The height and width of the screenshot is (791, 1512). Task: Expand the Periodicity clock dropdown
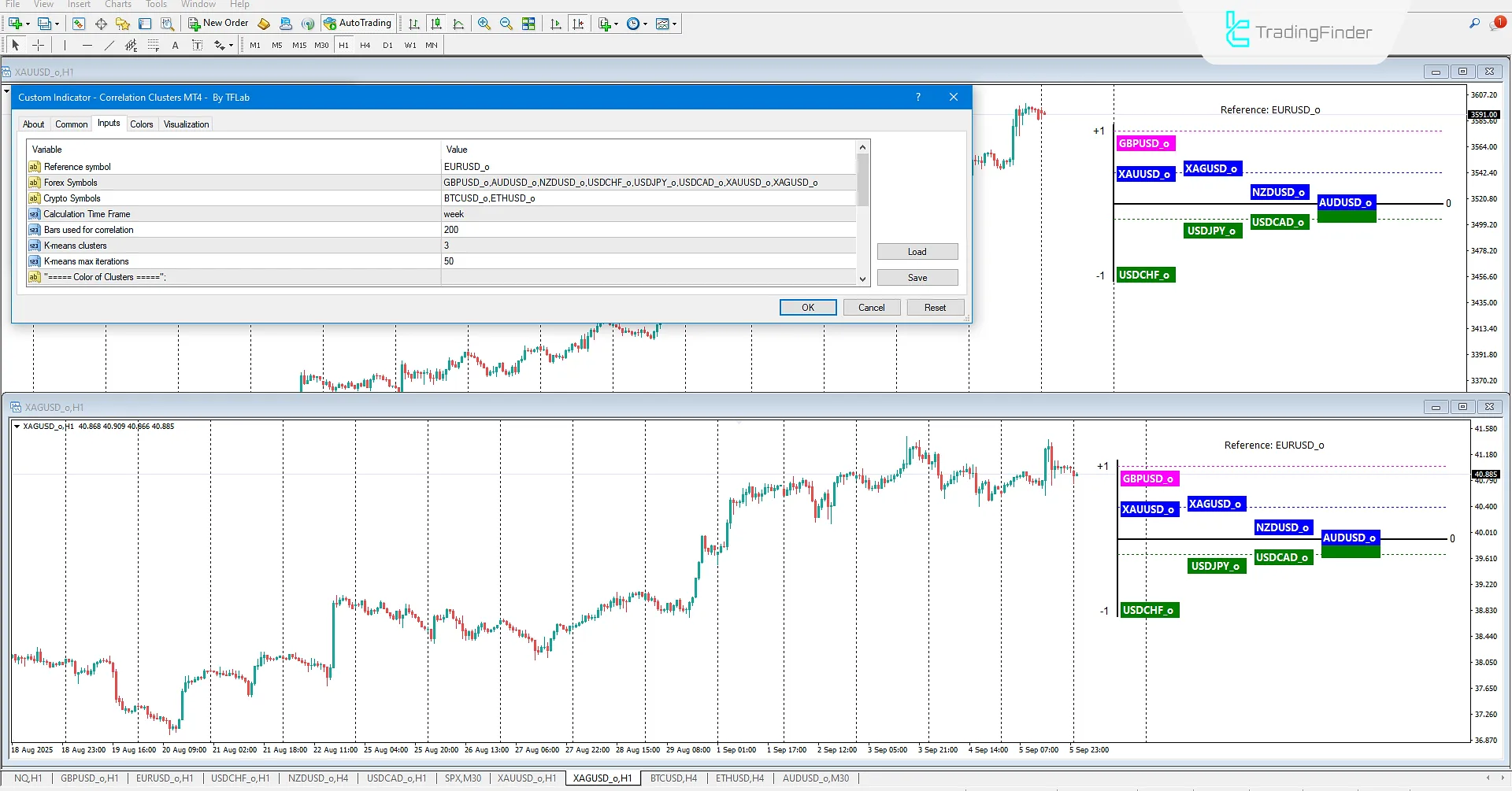point(646,24)
